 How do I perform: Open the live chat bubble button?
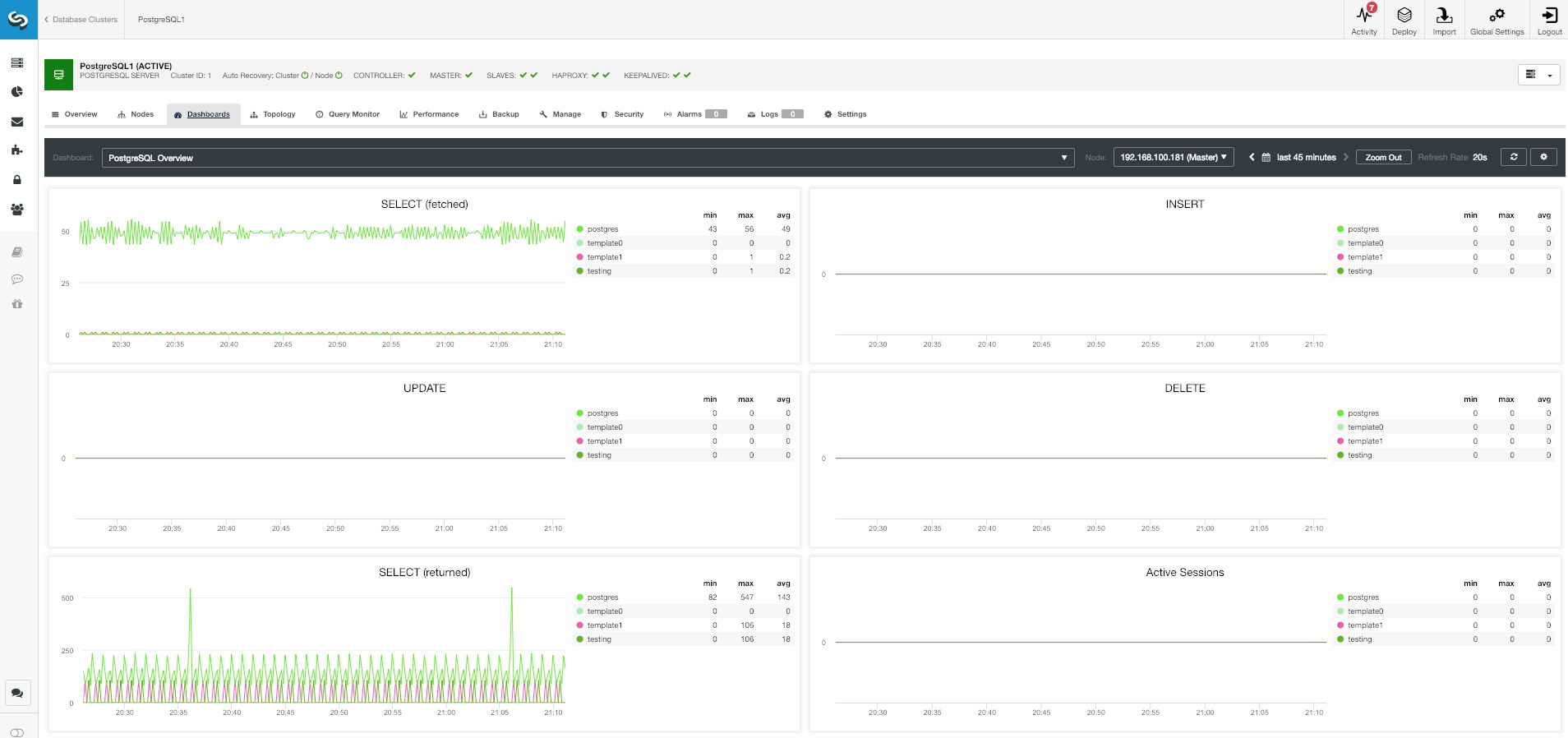pyautogui.click(x=18, y=693)
